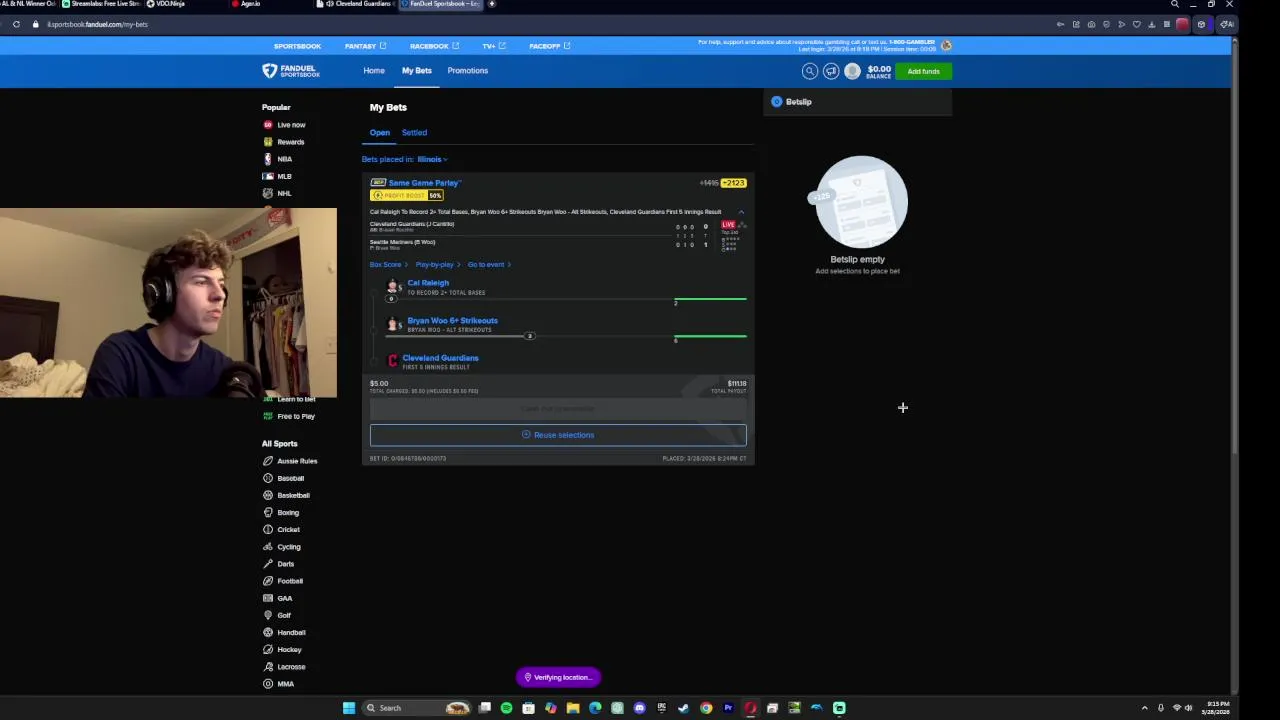Open the Box Score link
Viewport: 1280px width, 720px height.
click(388, 265)
